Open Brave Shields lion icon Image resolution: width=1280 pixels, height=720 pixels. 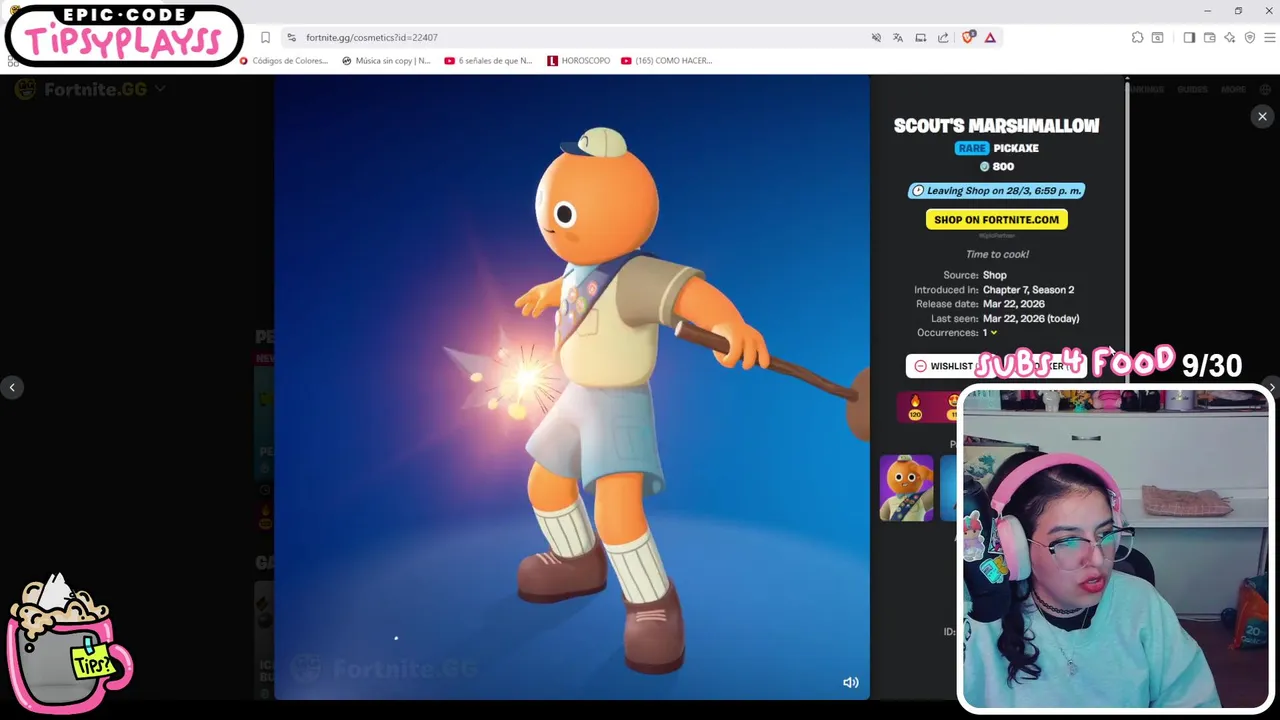pyautogui.click(x=967, y=37)
